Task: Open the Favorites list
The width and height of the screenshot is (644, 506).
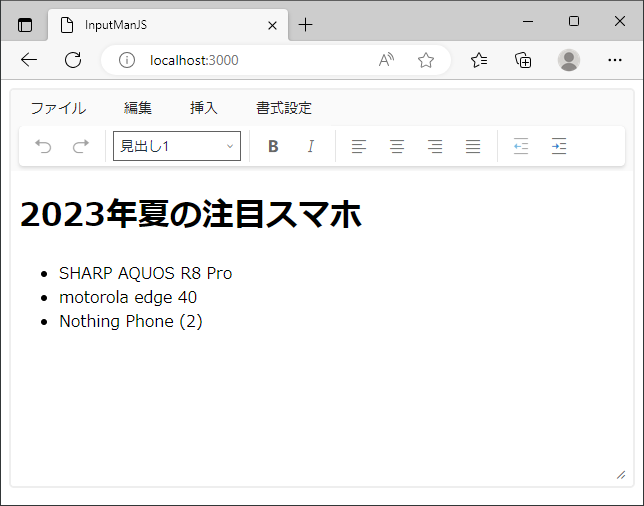Action: [x=479, y=60]
